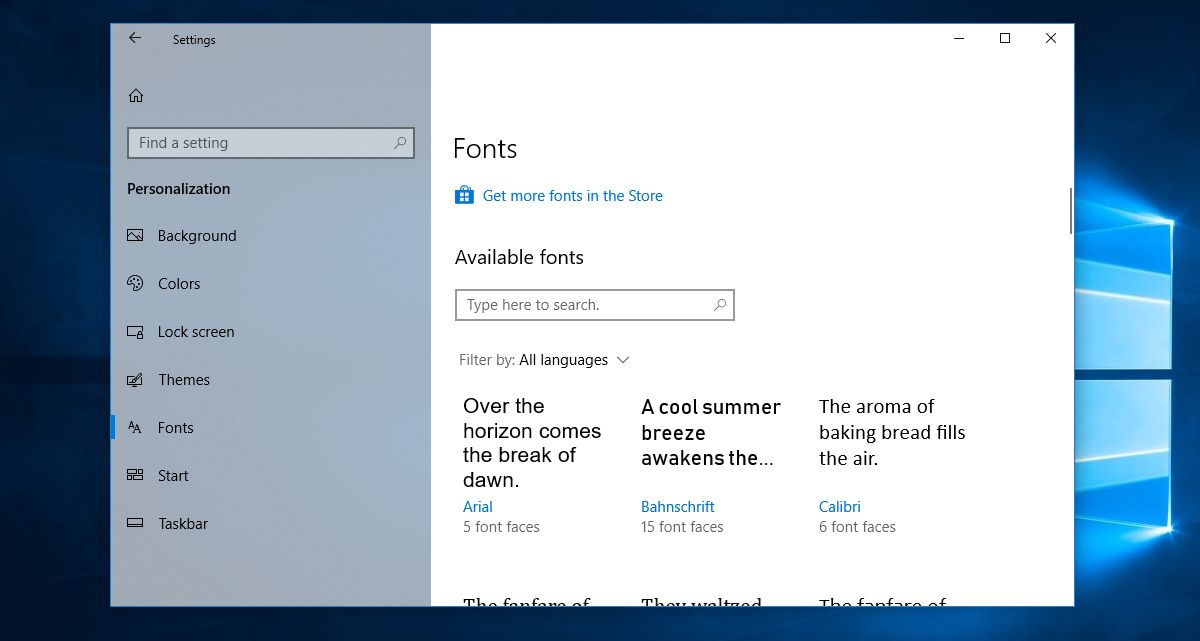Go back with the Settings back arrow

(135, 38)
